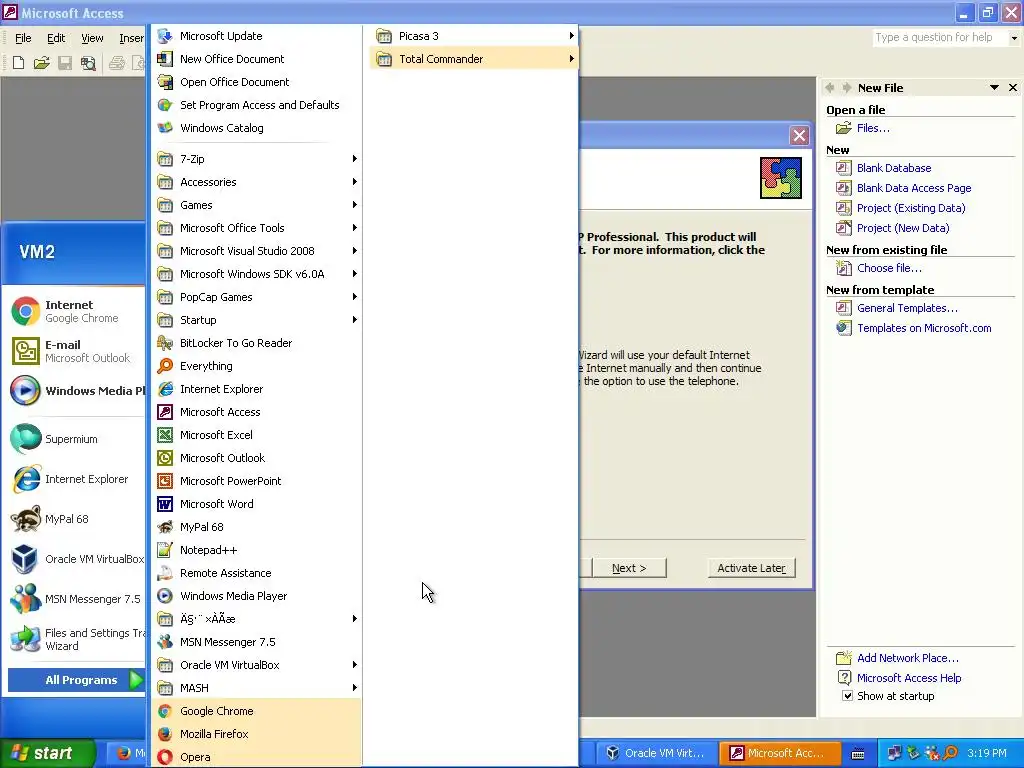Close the New File task pane
The image size is (1024, 768).
pyautogui.click(x=1013, y=88)
